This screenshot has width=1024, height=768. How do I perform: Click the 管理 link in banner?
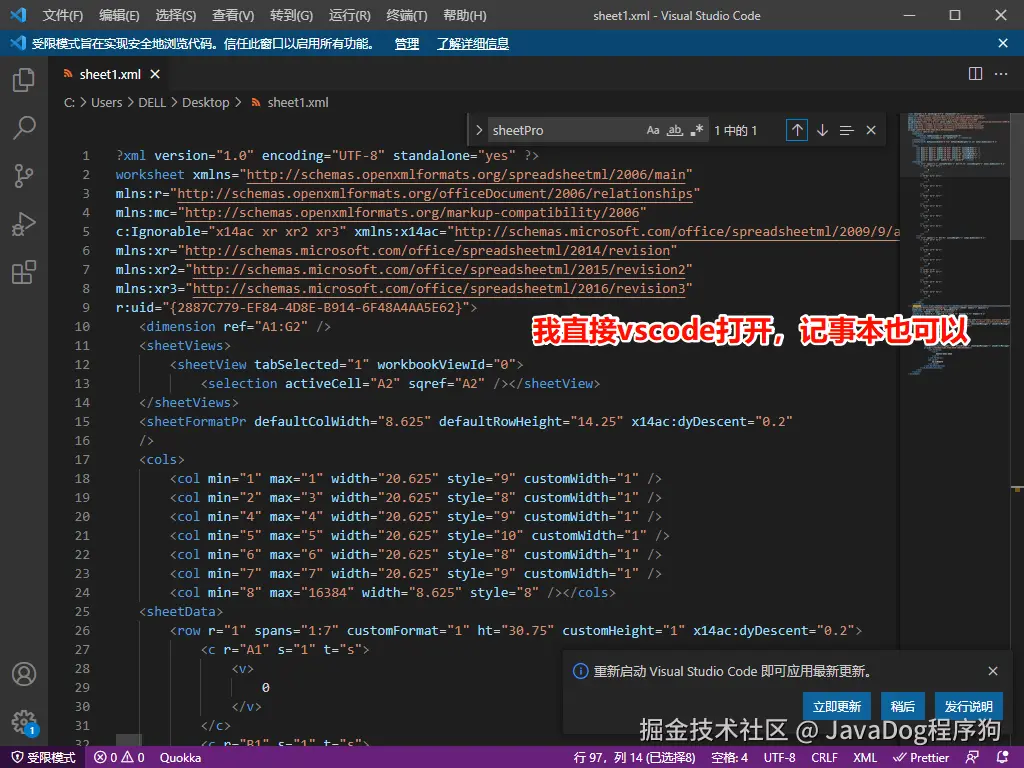407,44
